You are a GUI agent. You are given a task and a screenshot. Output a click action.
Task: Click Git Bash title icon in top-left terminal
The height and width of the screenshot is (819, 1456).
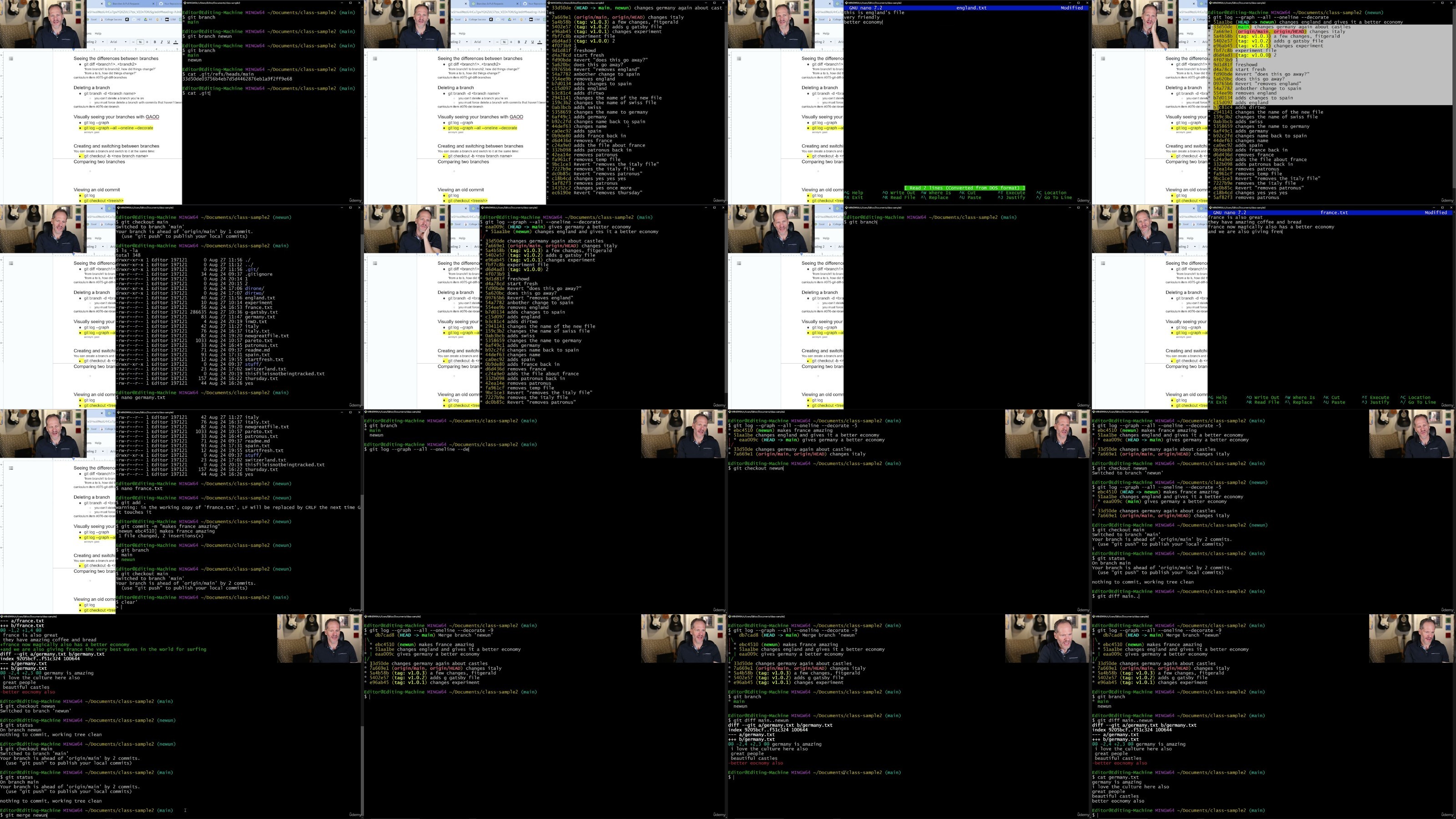click(185, 3)
